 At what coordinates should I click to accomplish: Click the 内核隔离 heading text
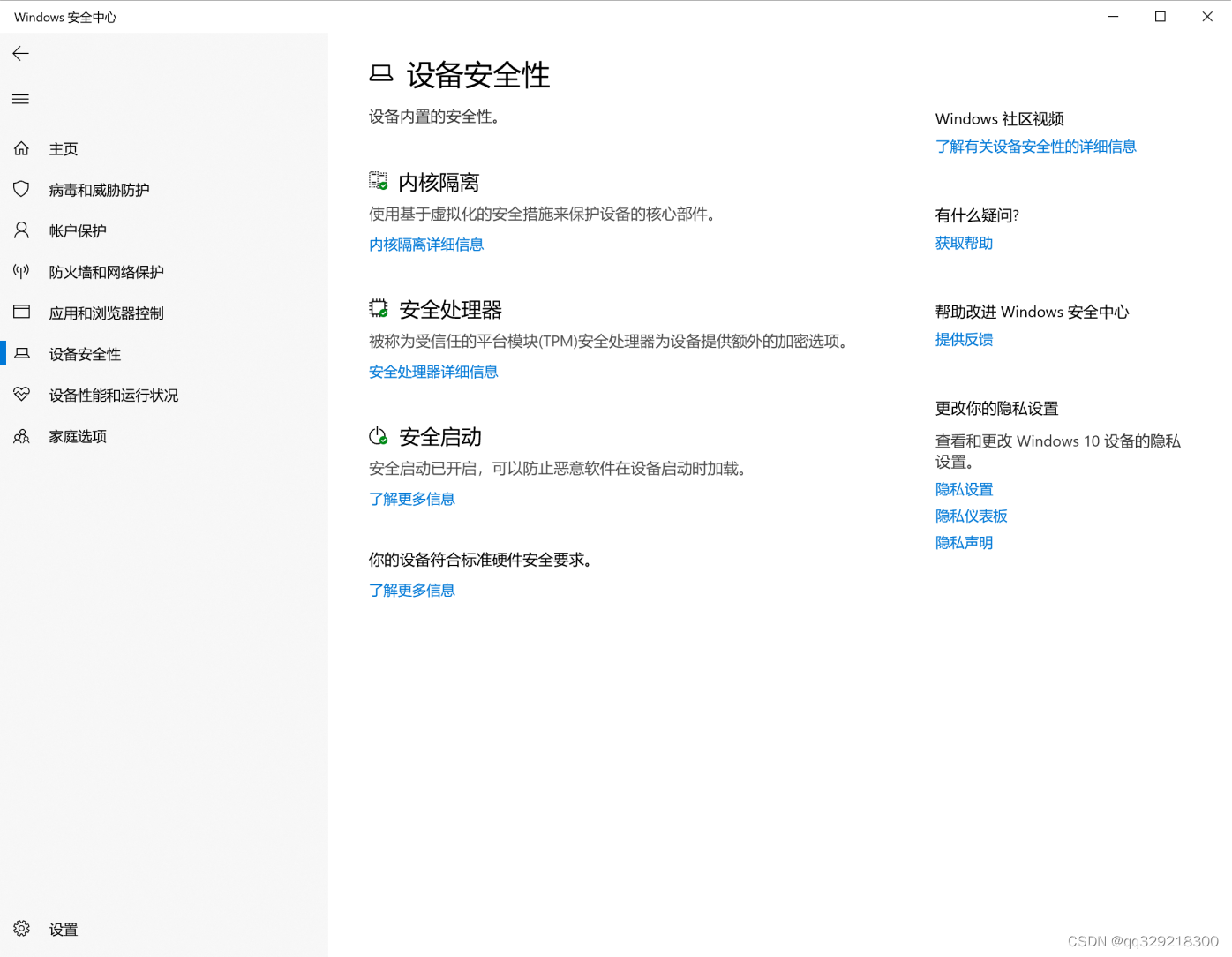tap(439, 182)
